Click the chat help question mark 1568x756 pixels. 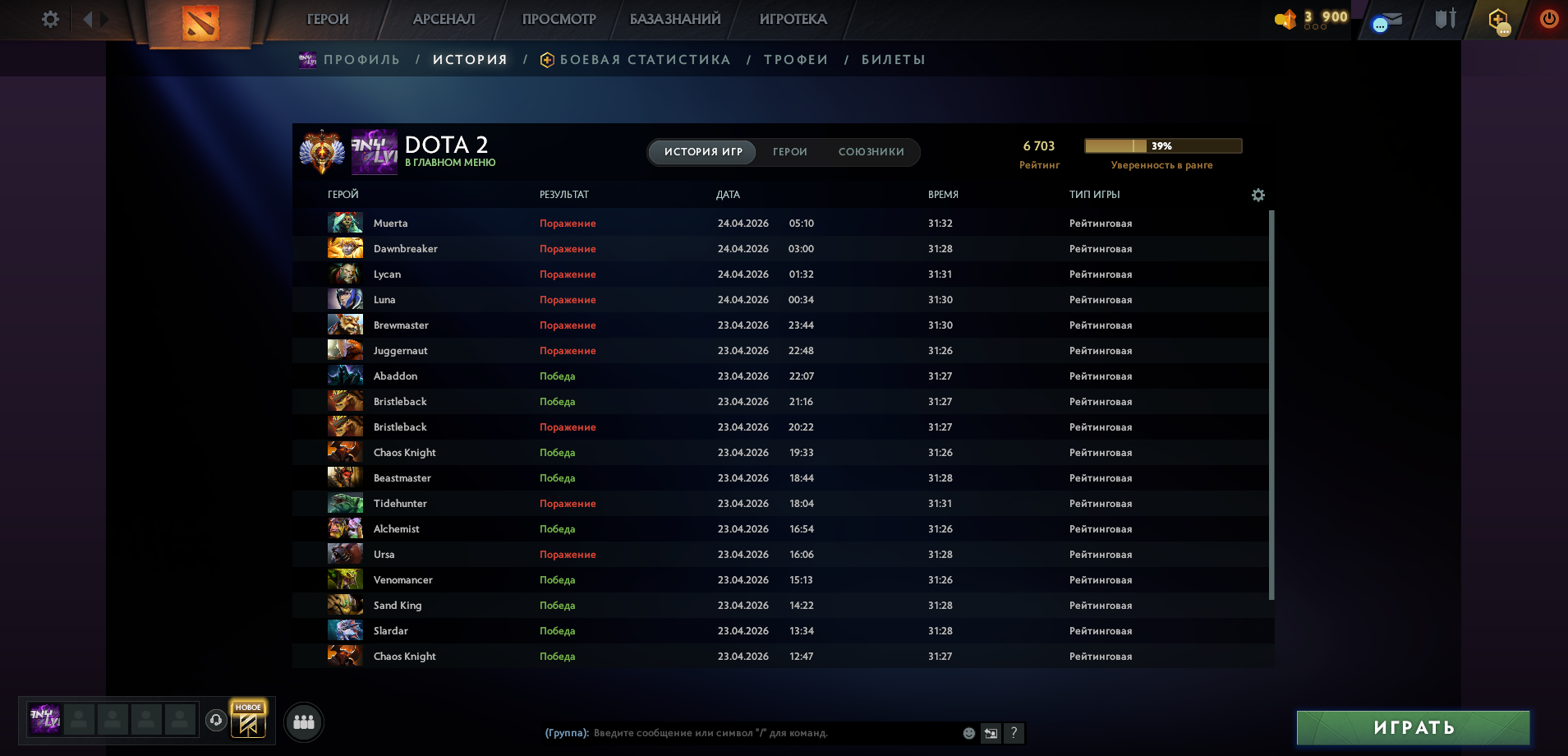(1014, 733)
